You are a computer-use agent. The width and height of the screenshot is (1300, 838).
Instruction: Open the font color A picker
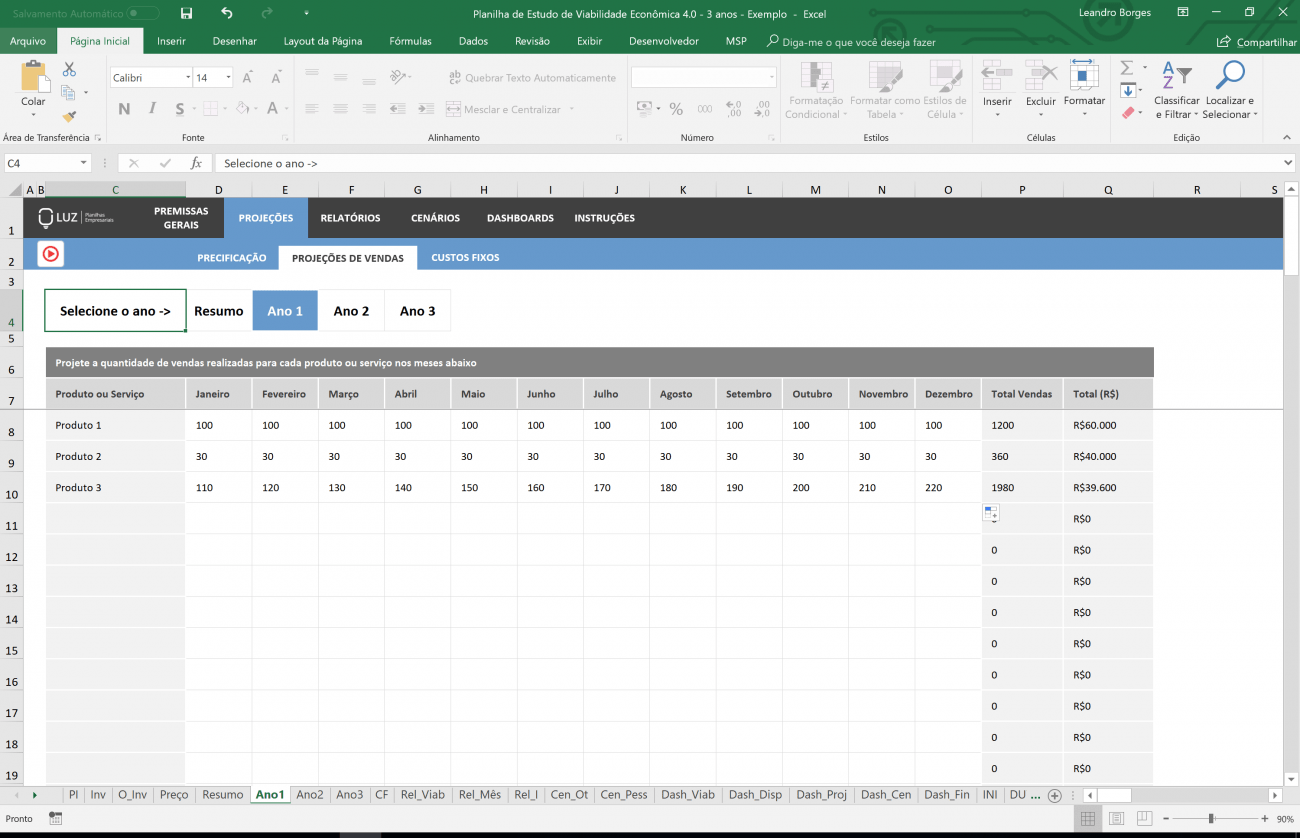pos(273,109)
